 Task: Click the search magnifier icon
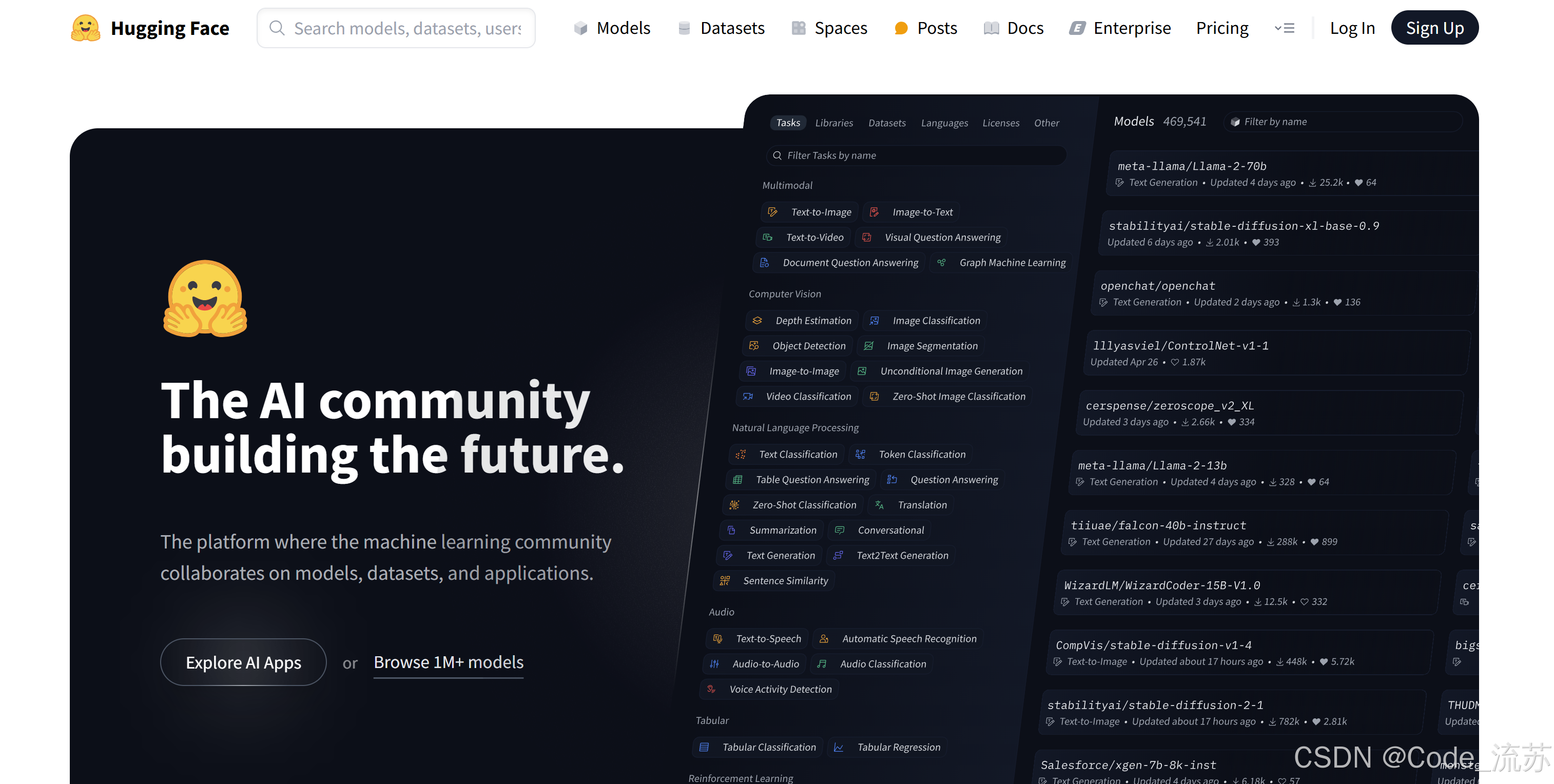coord(277,28)
